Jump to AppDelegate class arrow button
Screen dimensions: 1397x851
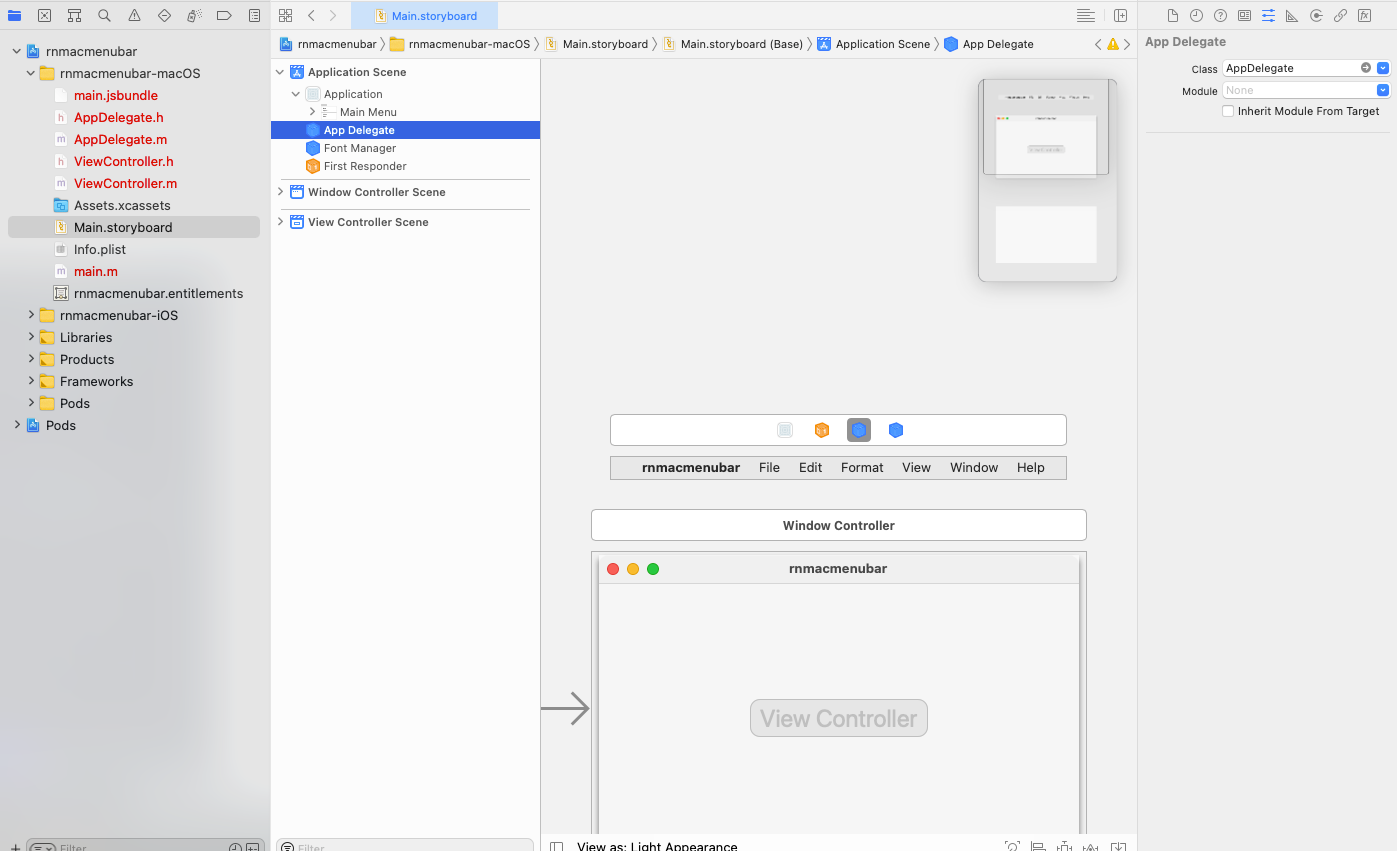click(1366, 68)
